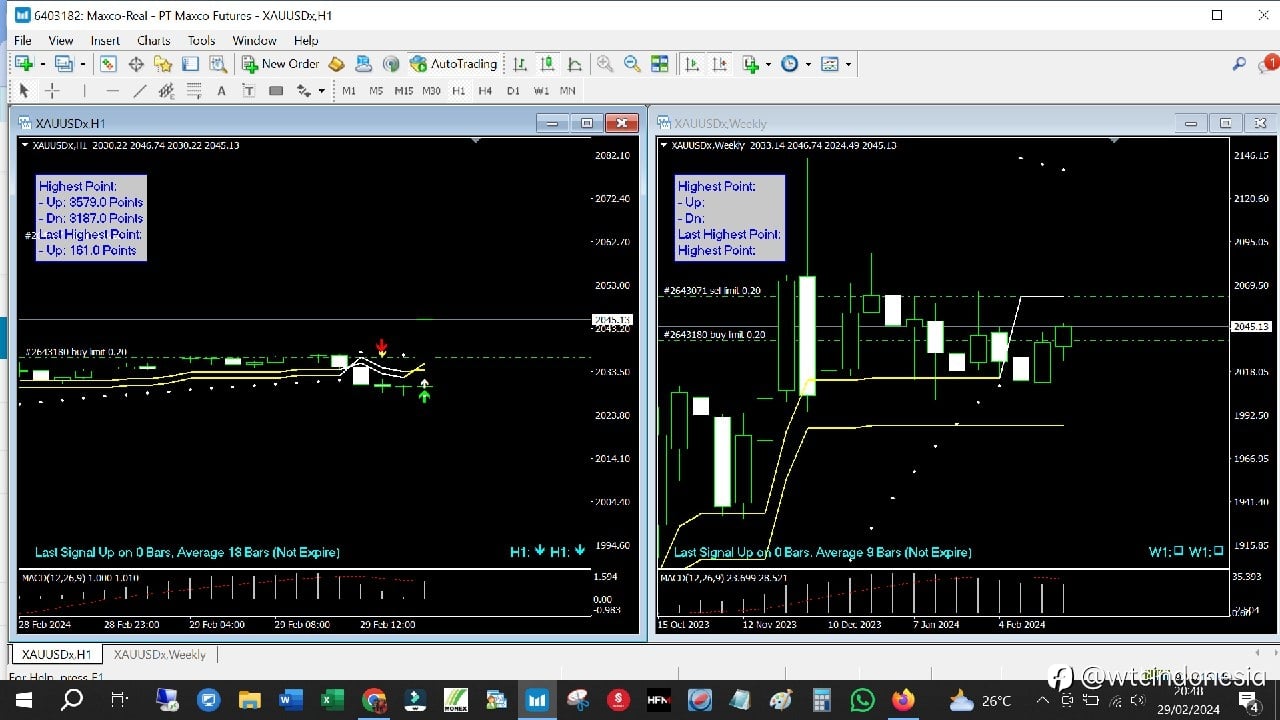Show the Market Watch window

point(108,64)
